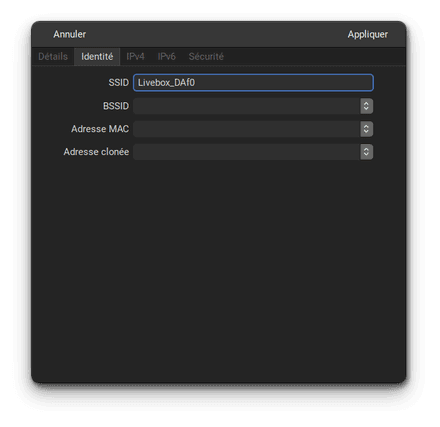The height and width of the screenshot is (427, 440).
Task: Expand the Adresse MAC dropdown arrow
Action: pyautogui.click(x=366, y=129)
